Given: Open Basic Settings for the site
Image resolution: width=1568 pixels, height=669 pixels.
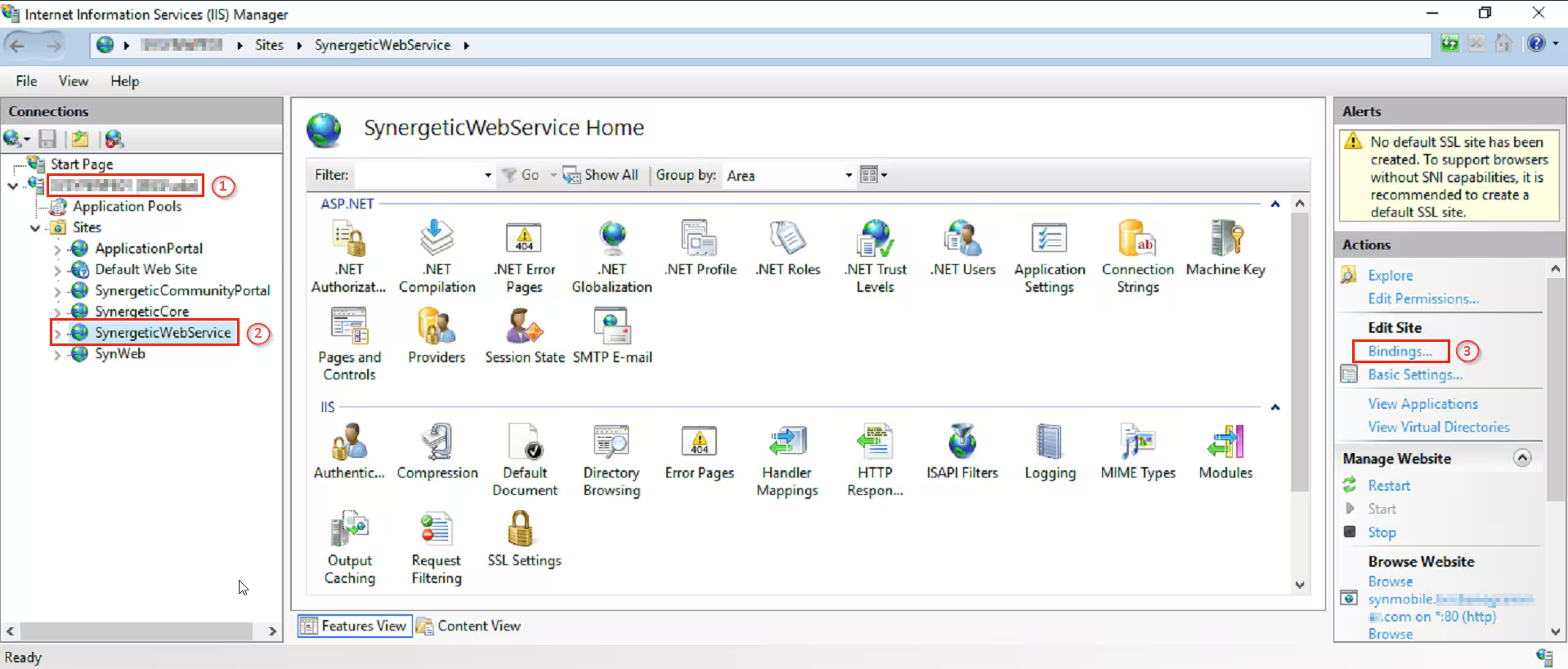Looking at the screenshot, I should [1415, 375].
